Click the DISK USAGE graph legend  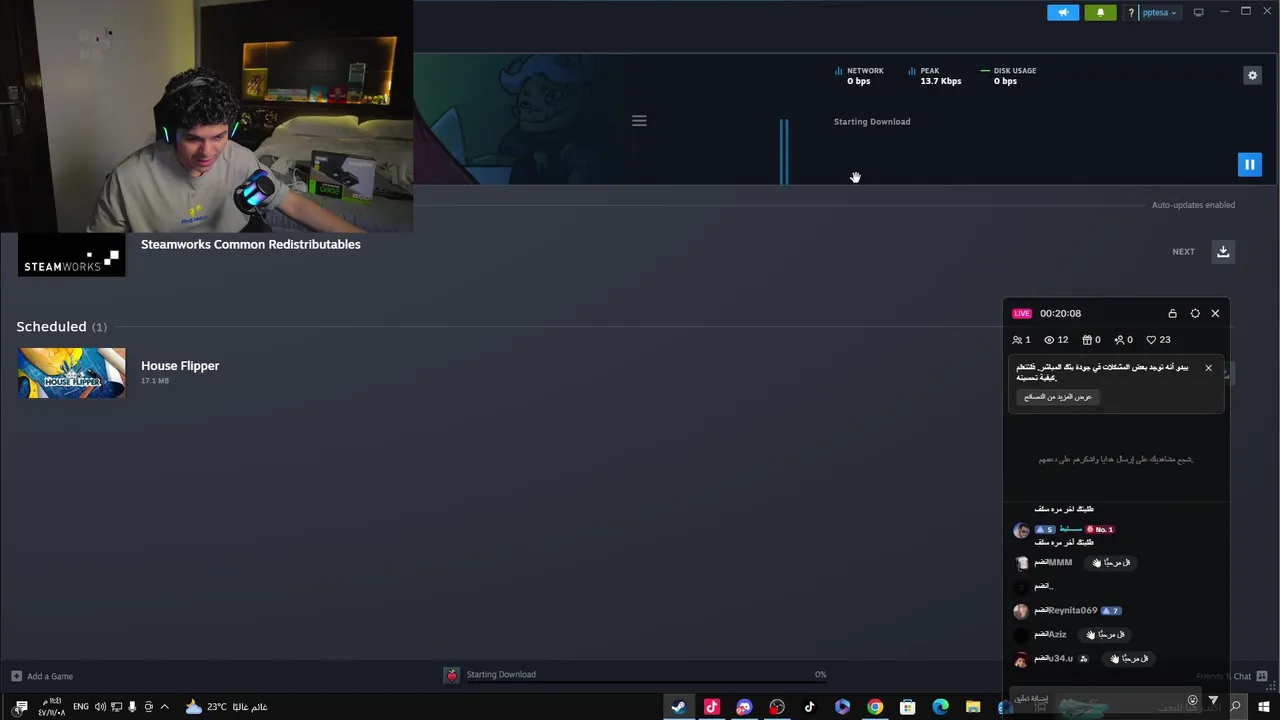pos(1008,76)
